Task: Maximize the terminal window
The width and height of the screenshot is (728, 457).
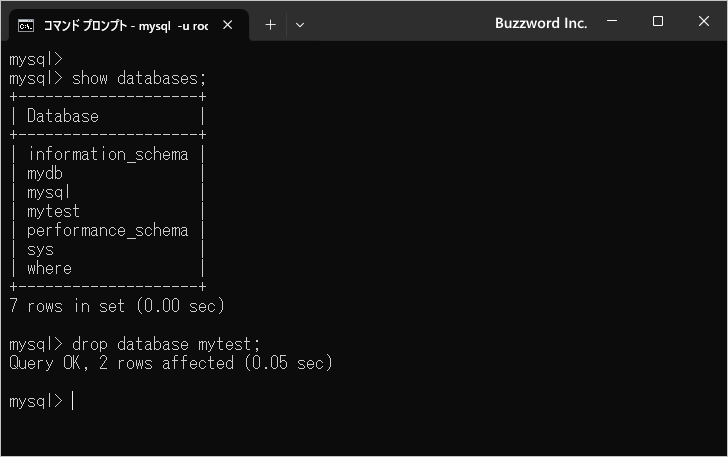Action: click(x=658, y=22)
